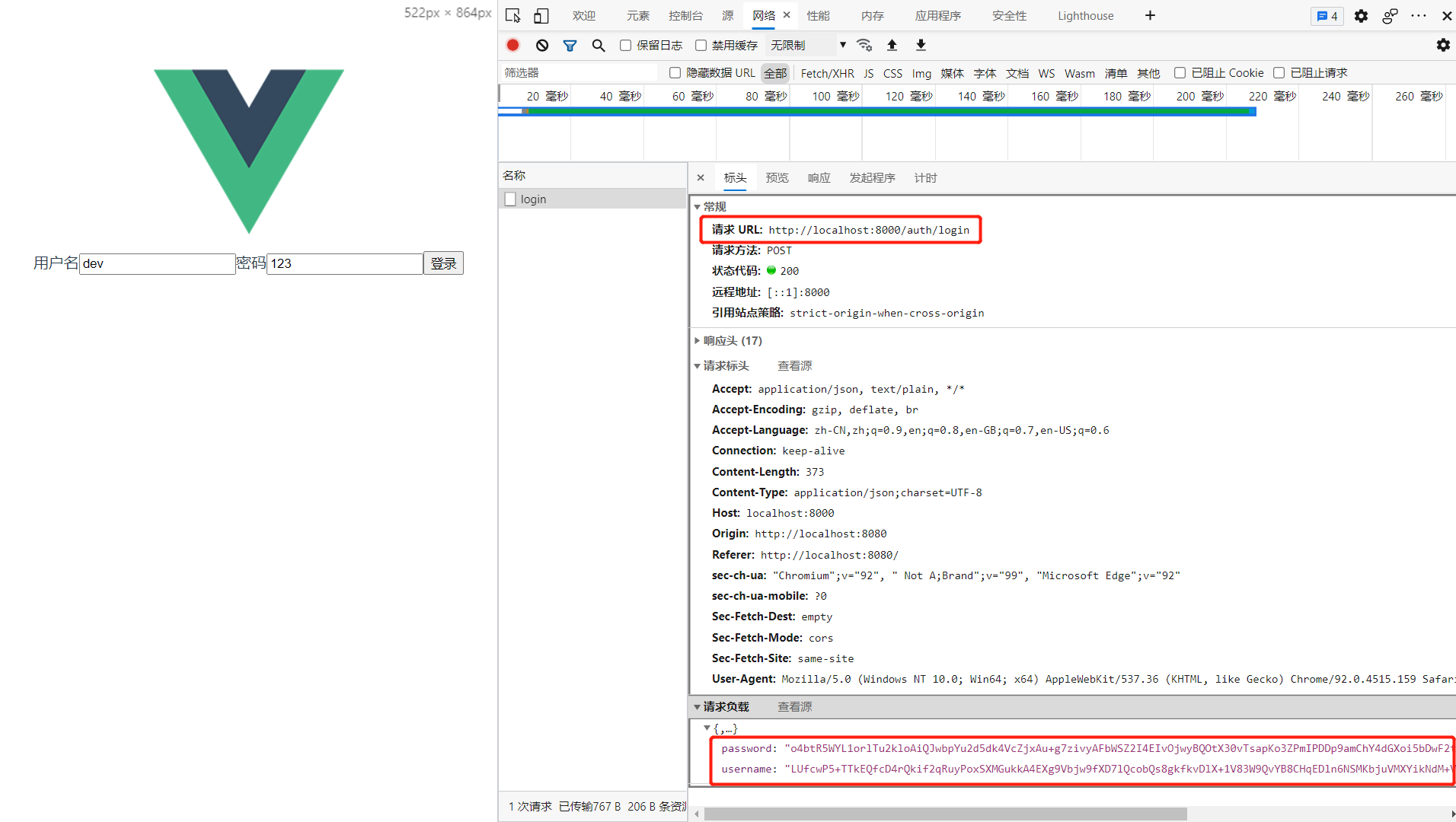Click the export HAR download arrow
Image resolution: width=1456 pixels, height=822 pixels.
point(921,45)
